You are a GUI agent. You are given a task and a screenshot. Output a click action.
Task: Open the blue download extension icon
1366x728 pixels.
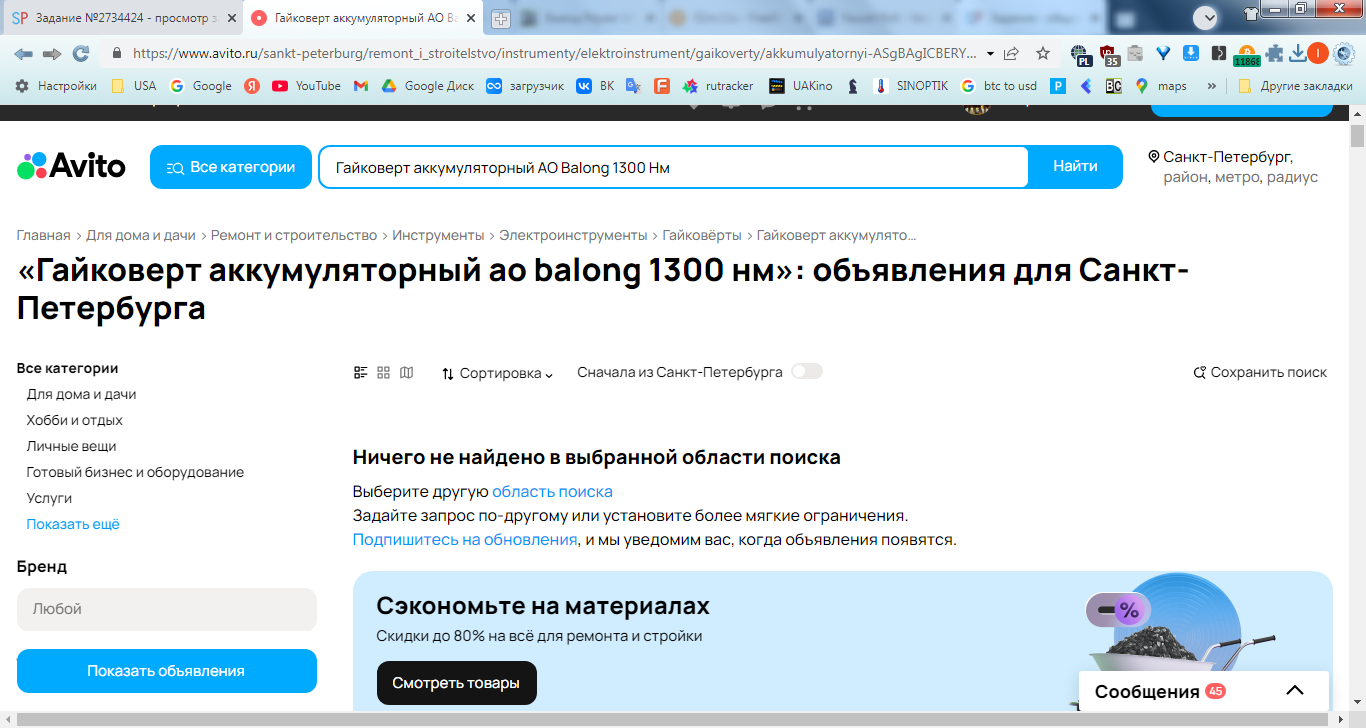pyautogui.click(x=1191, y=53)
